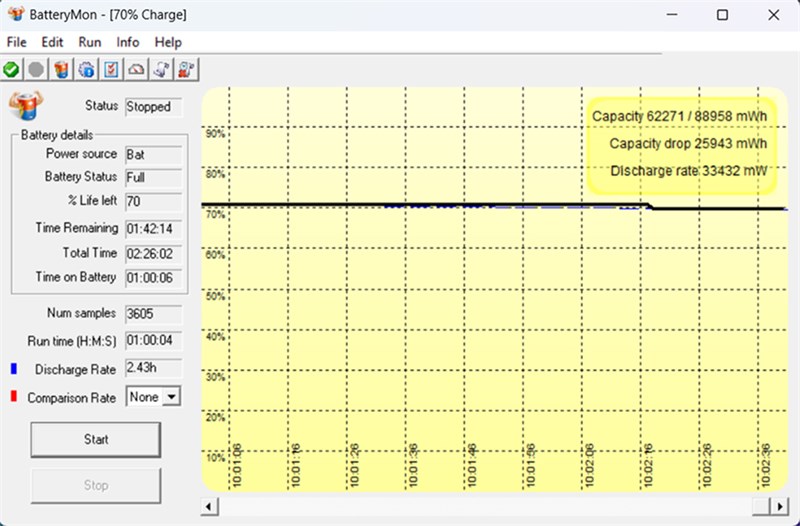800x526 pixels.
Task: Click the last toolbar icon with the wrench
Action: [186, 69]
